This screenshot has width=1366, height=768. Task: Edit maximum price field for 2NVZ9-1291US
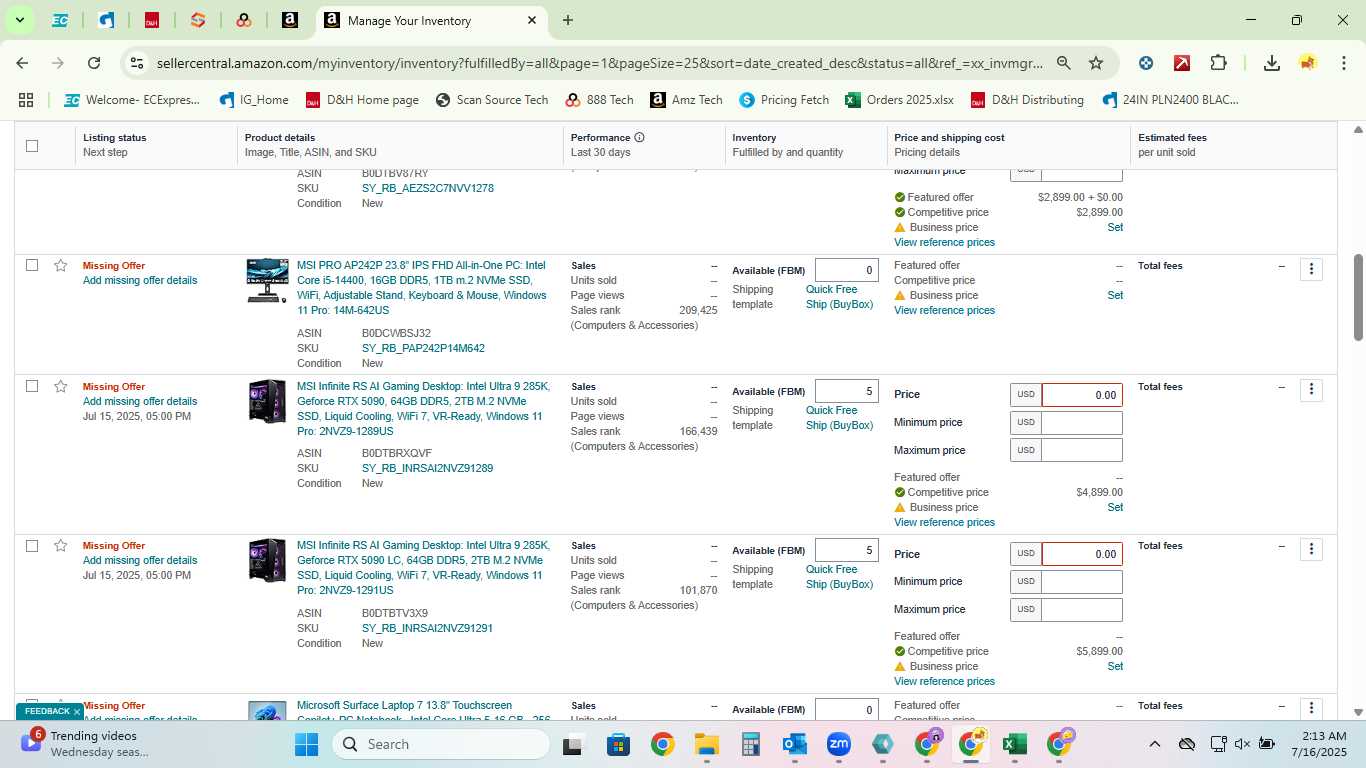pos(1082,609)
